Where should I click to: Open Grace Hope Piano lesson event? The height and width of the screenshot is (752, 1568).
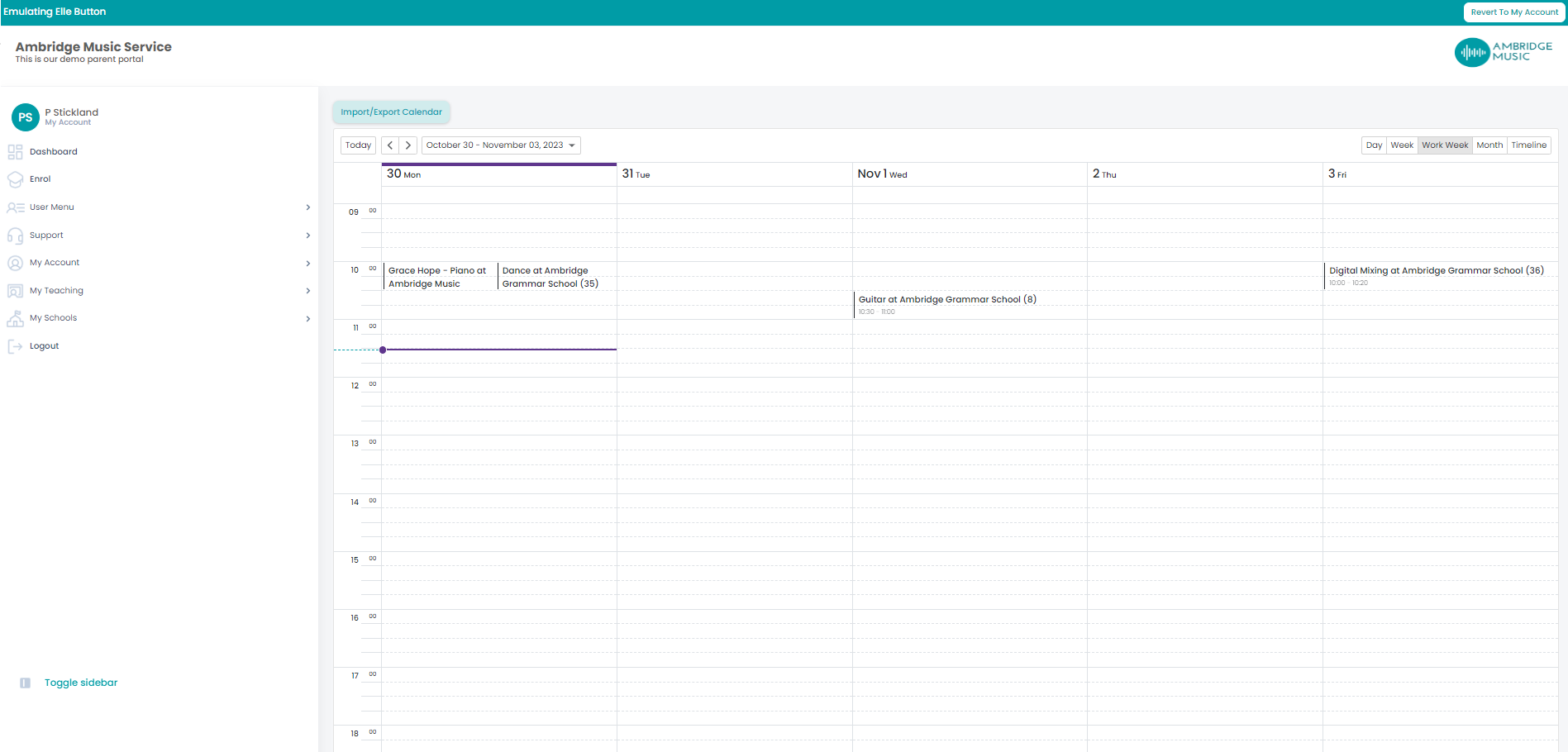[x=440, y=277]
